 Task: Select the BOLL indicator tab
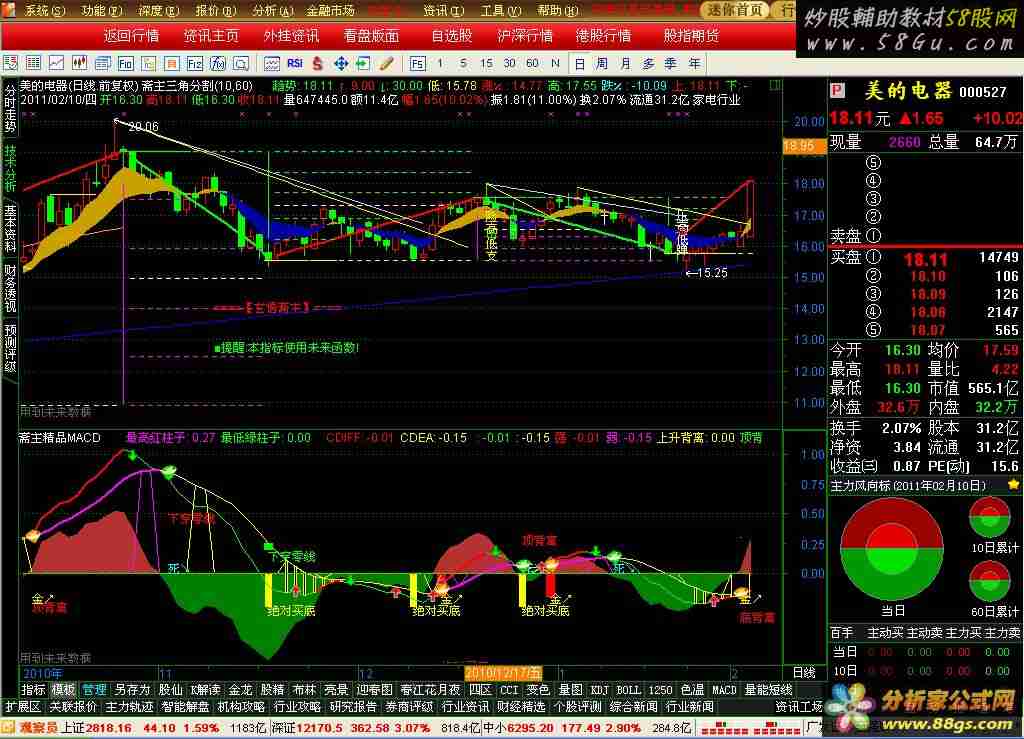coord(628,690)
